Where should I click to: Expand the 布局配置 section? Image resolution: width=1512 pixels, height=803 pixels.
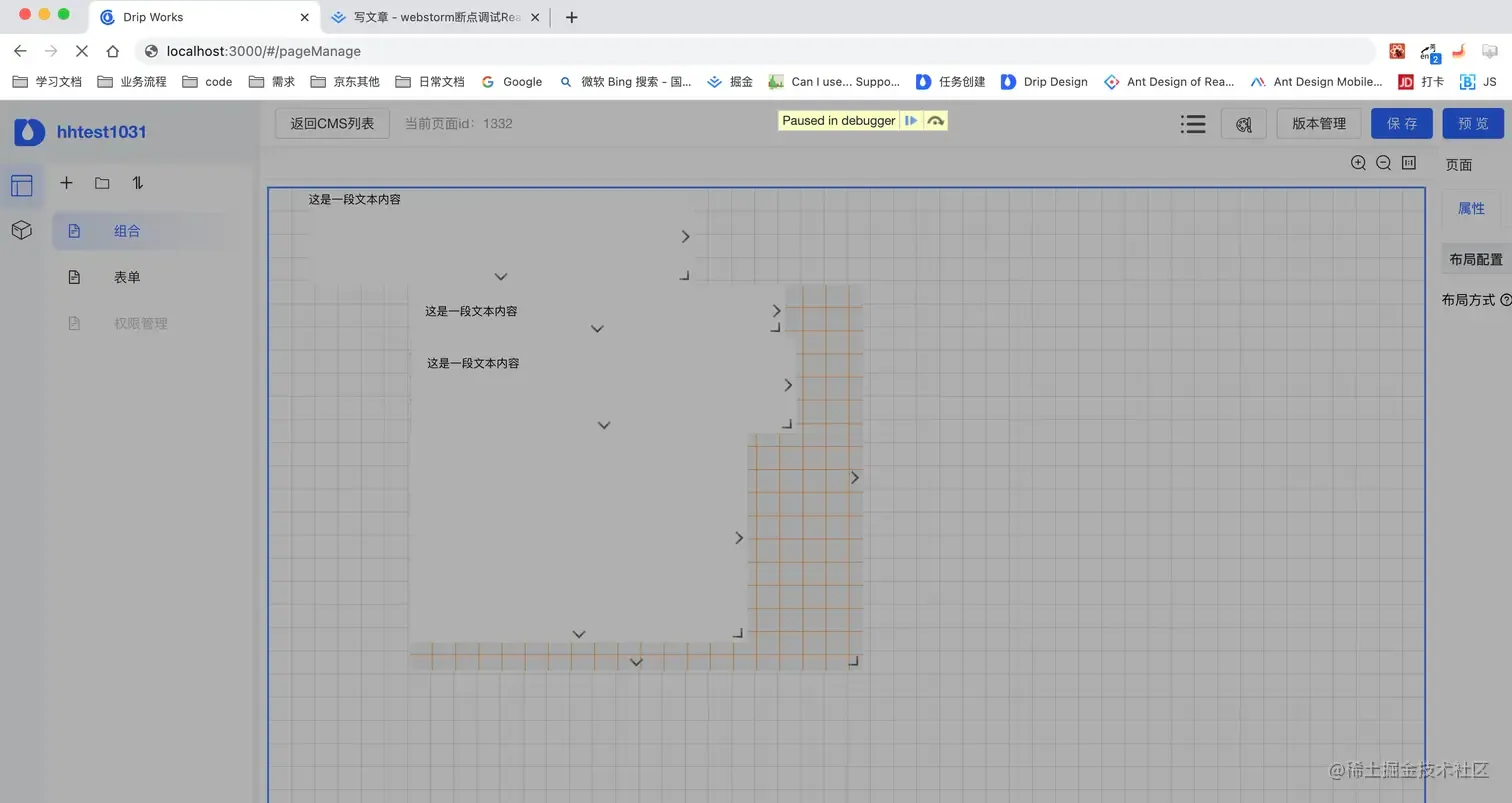pyautogui.click(x=1476, y=259)
